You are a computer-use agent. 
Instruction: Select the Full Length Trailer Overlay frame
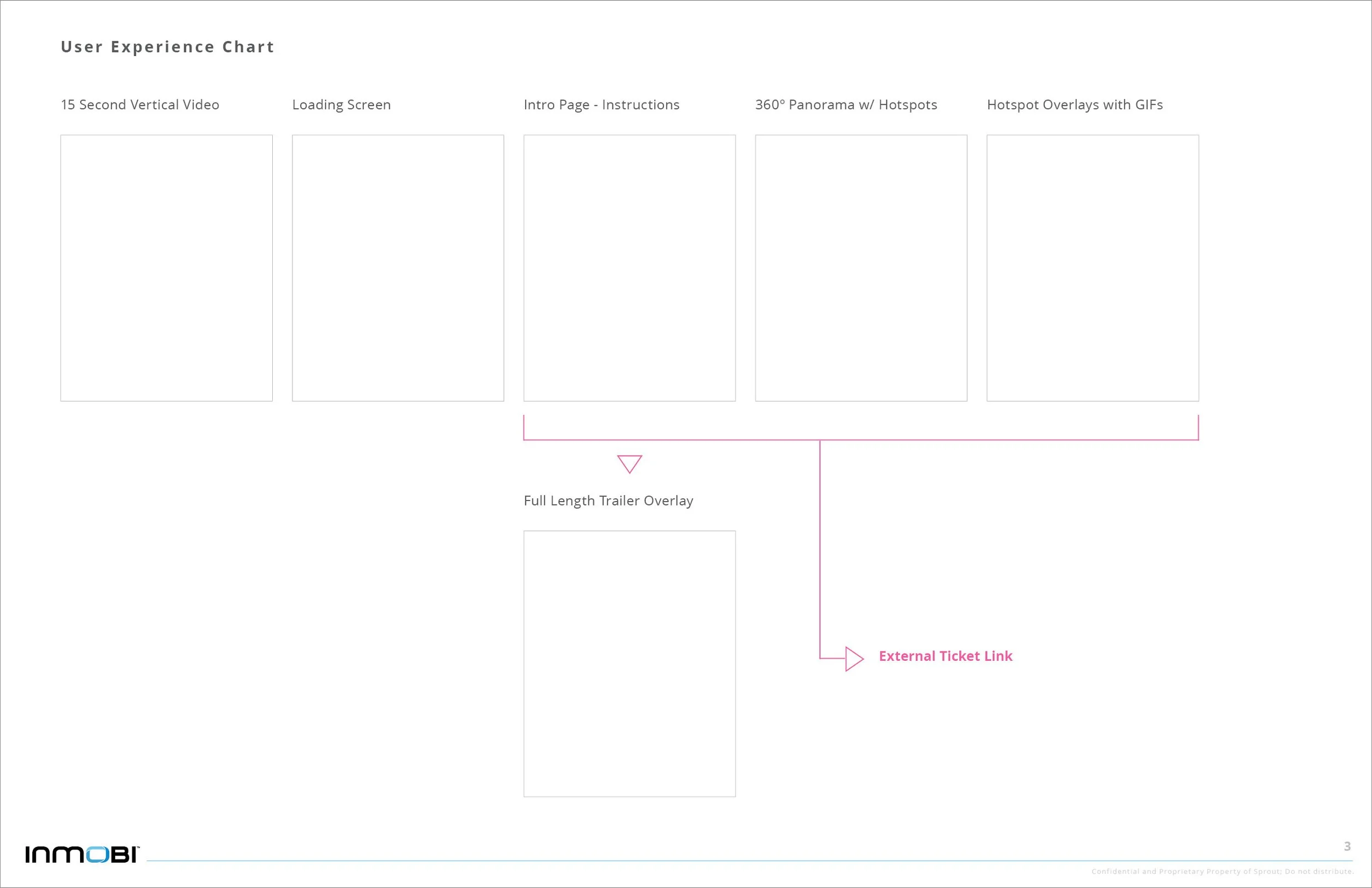click(629, 664)
